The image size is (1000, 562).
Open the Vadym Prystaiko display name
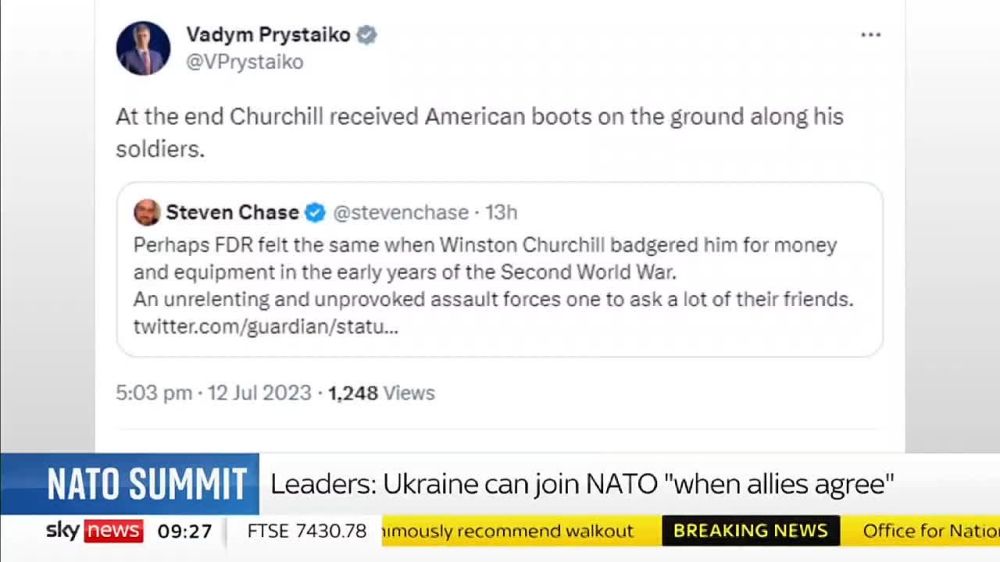268,35
